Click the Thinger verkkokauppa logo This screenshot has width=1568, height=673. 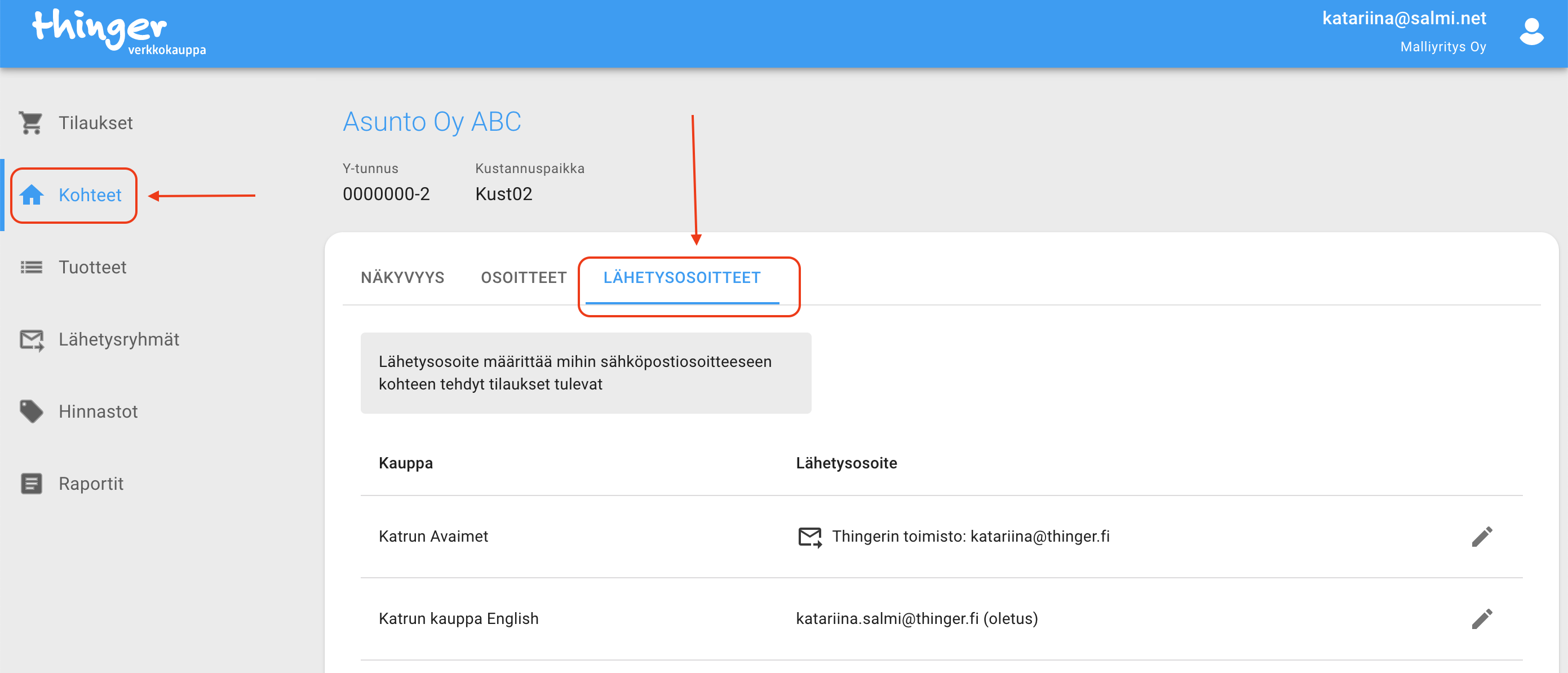tap(119, 32)
